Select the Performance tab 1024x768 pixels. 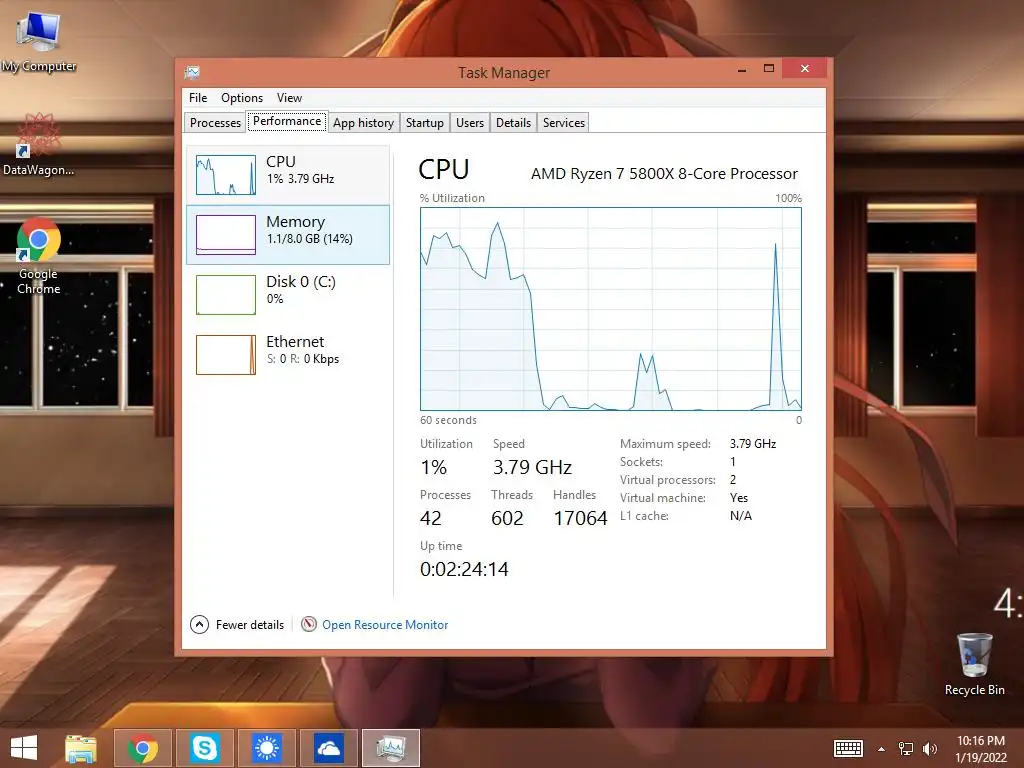[x=287, y=121]
